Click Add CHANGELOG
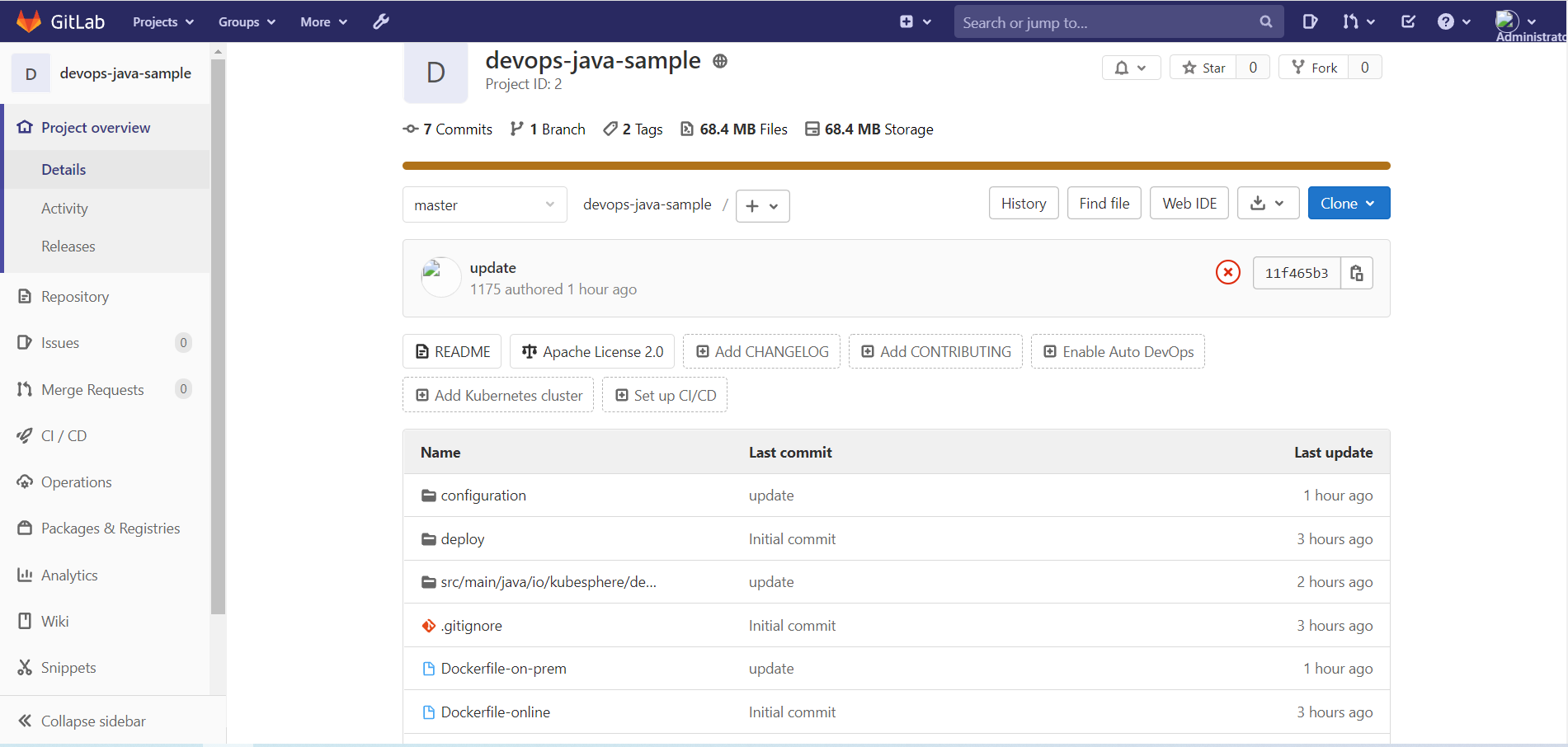 coord(761,352)
